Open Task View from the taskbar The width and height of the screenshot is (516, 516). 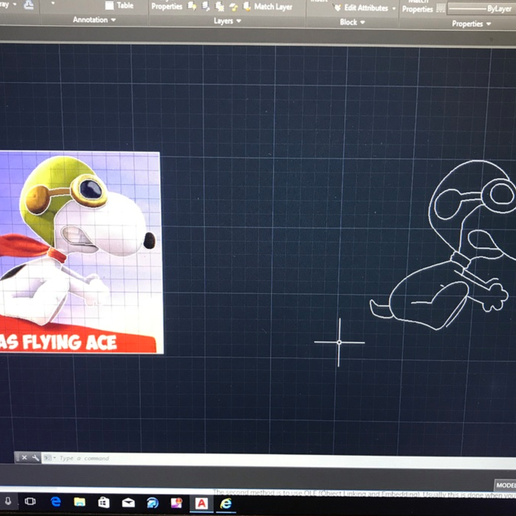pos(30,502)
